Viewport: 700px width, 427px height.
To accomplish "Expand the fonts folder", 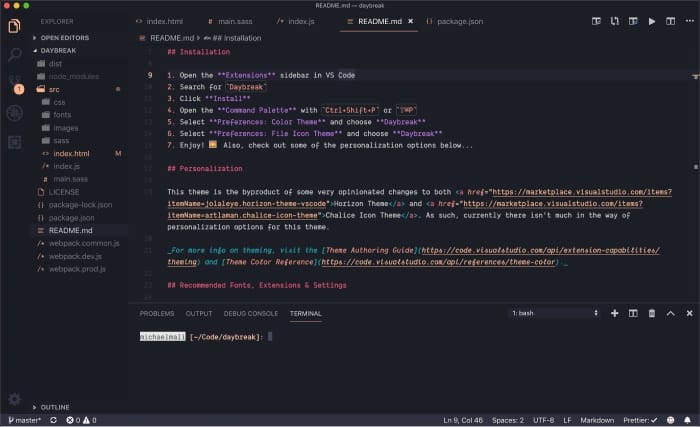I will click(x=57, y=115).
